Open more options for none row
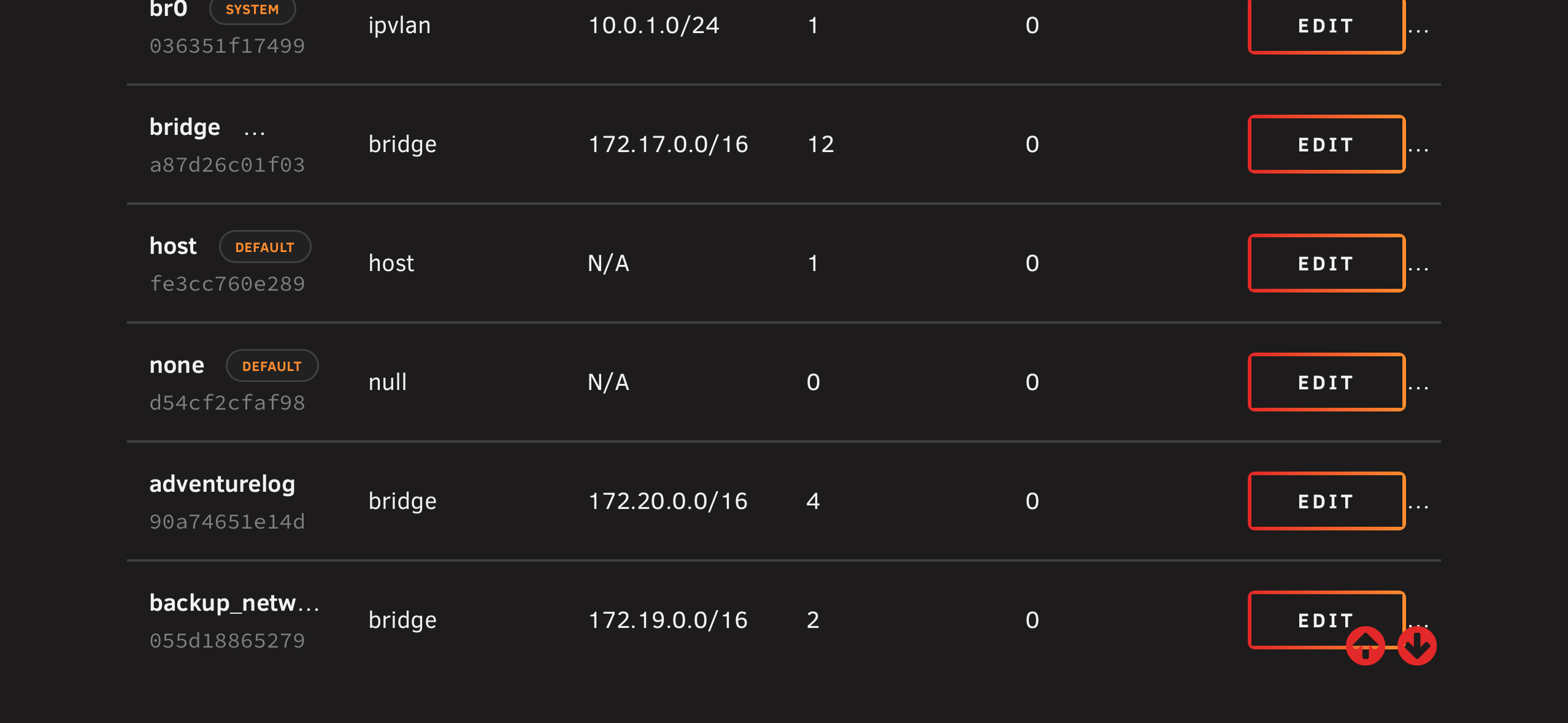Viewport: 1568px width, 723px height. (x=1418, y=386)
